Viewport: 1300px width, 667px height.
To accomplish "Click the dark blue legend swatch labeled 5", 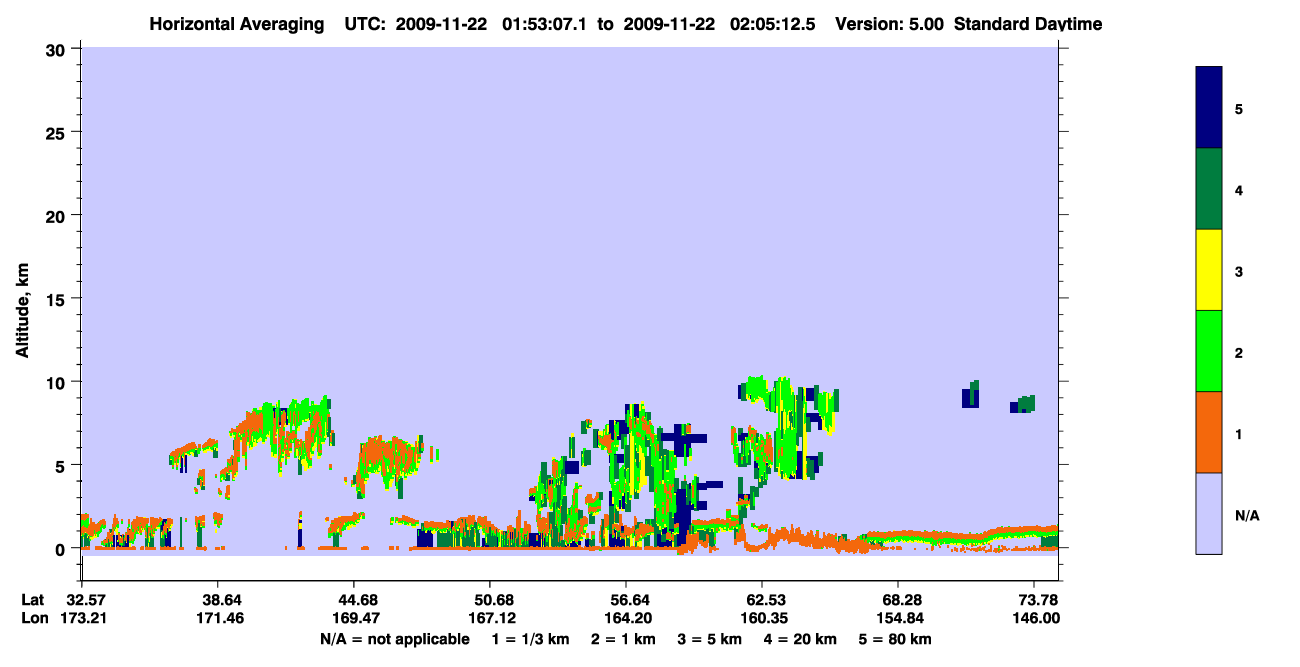I will [1209, 108].
